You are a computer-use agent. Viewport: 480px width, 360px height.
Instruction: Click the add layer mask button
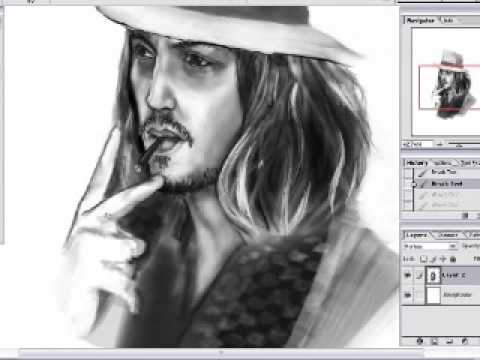(435, 341)
